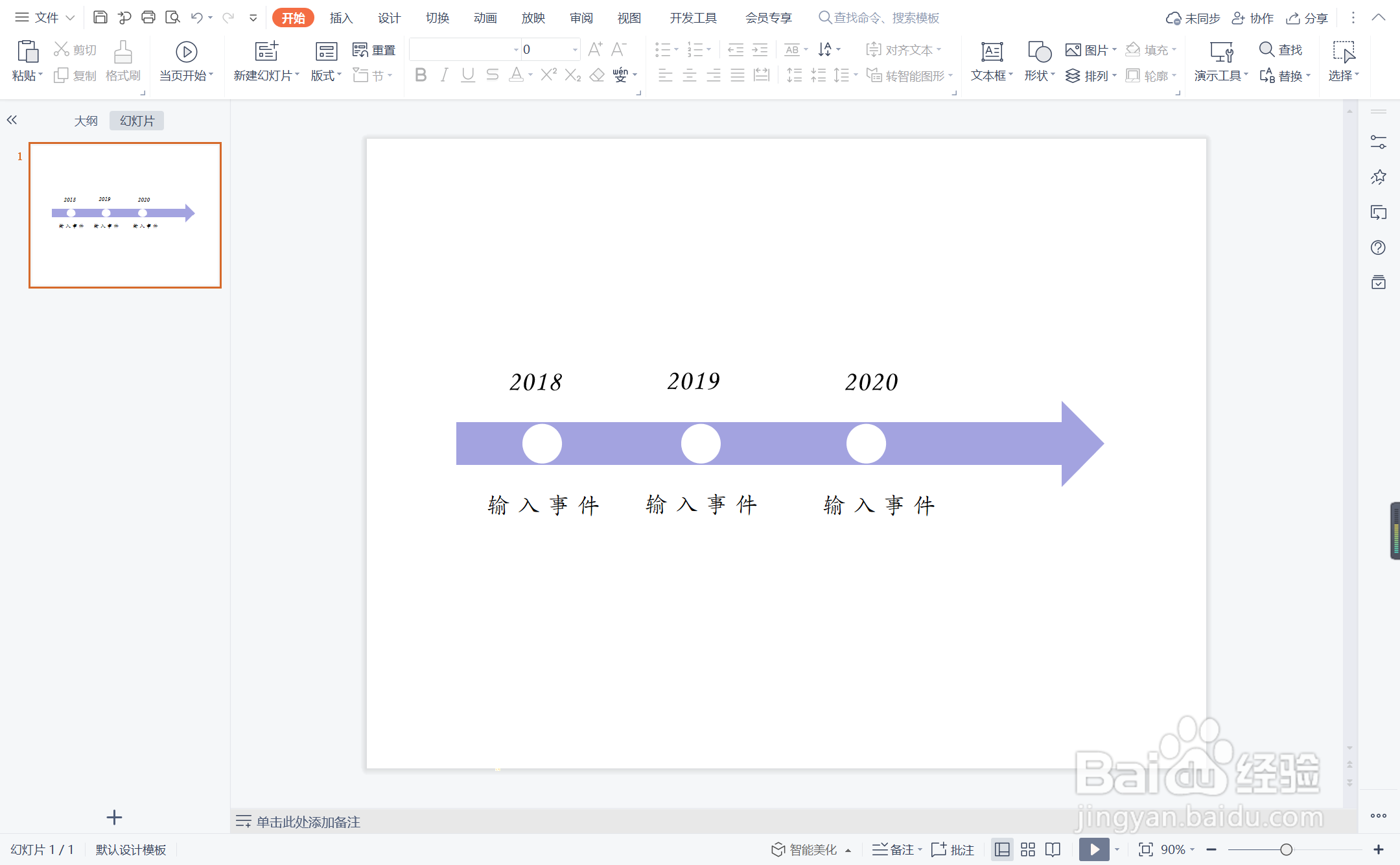Viewport: 1400px width, 865px height.
Task: Click the Save icon in the quick access toolbar
Action: pos(100,18)
